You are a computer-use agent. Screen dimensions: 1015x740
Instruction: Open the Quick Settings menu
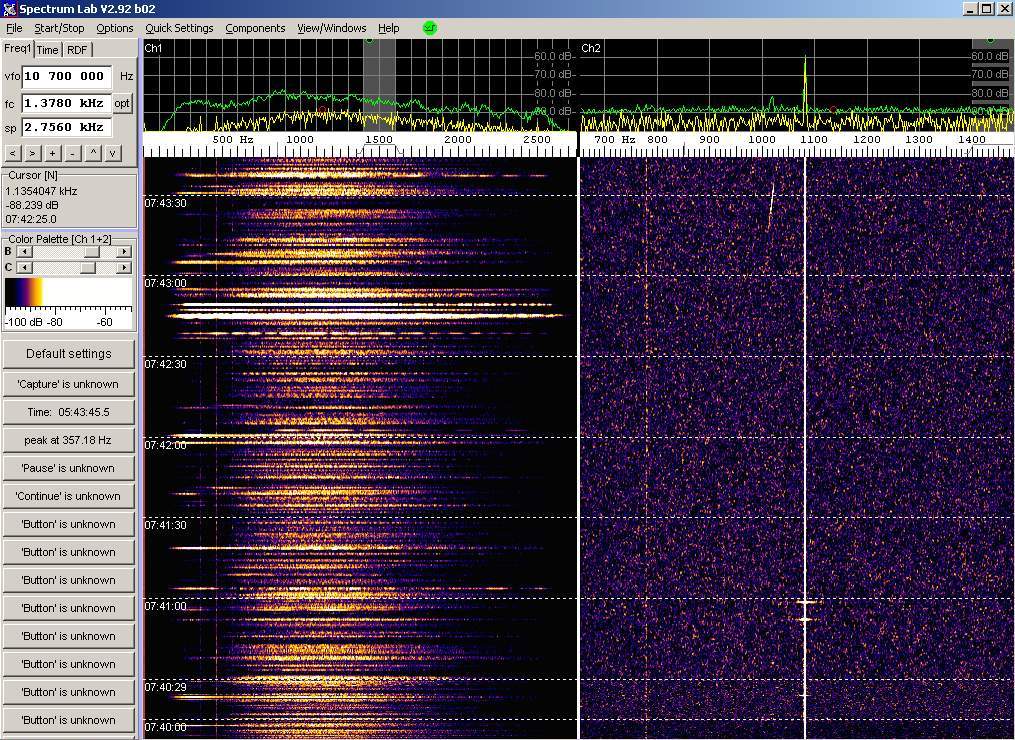tap(179, 28)
